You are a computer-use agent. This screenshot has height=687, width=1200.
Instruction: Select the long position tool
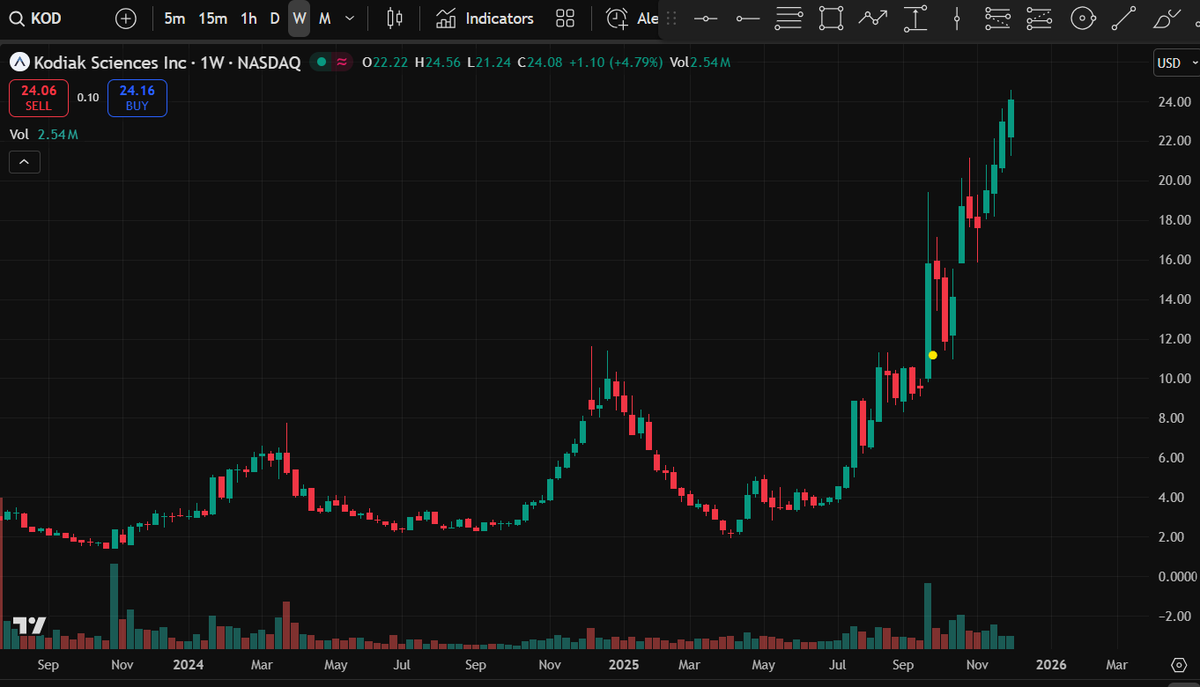click(x=997, y=18)
